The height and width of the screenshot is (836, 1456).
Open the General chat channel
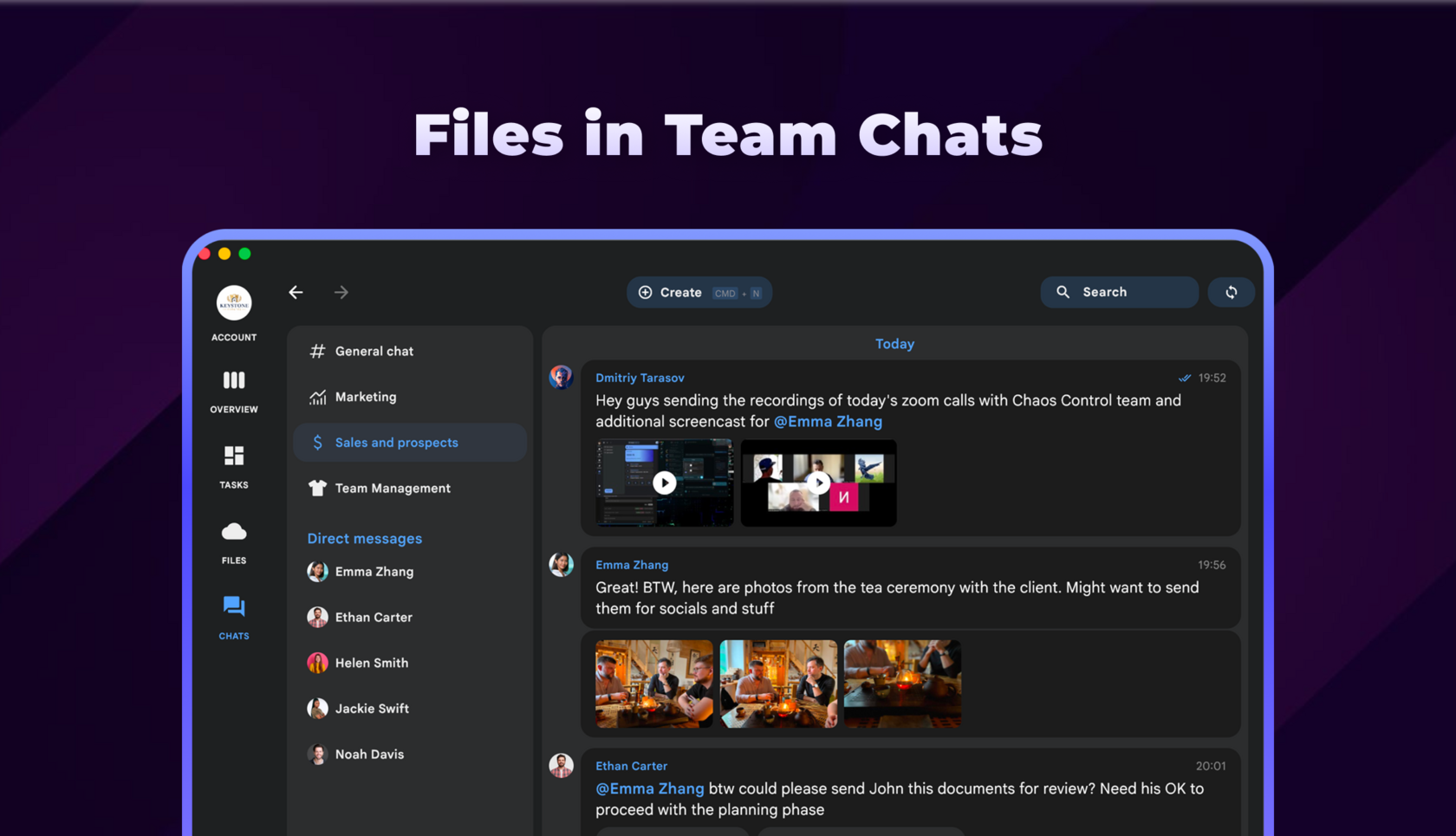pos(410,351)
